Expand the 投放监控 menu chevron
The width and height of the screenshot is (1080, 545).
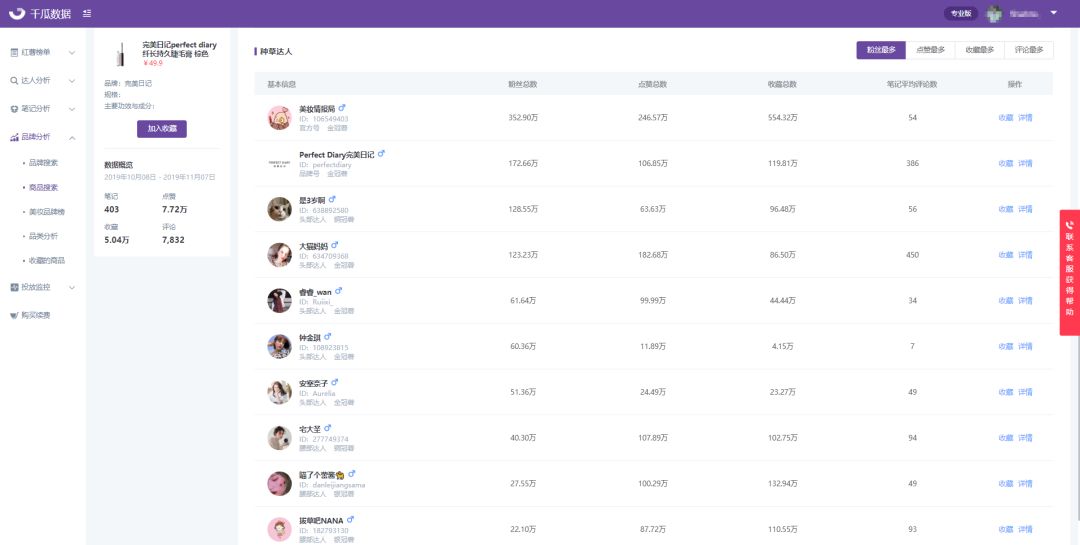click(x=72, y=287)
